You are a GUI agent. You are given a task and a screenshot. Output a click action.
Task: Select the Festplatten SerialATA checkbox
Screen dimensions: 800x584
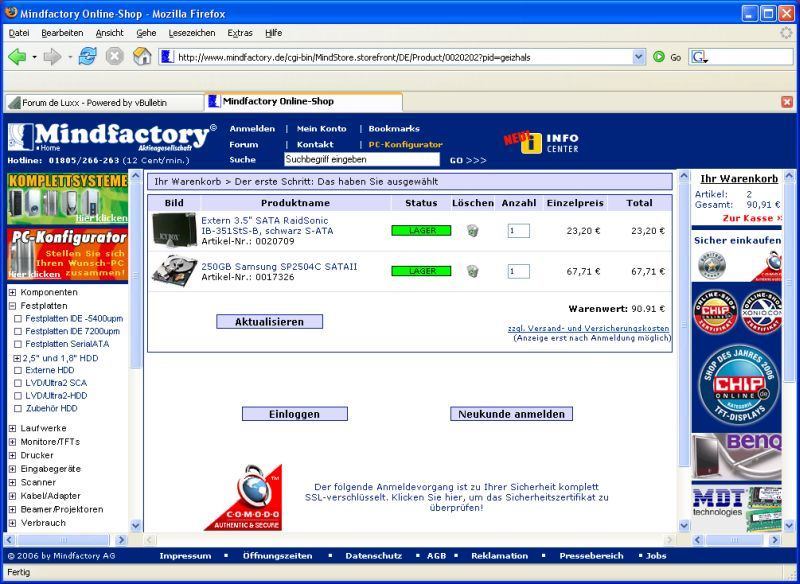[18, 344]
